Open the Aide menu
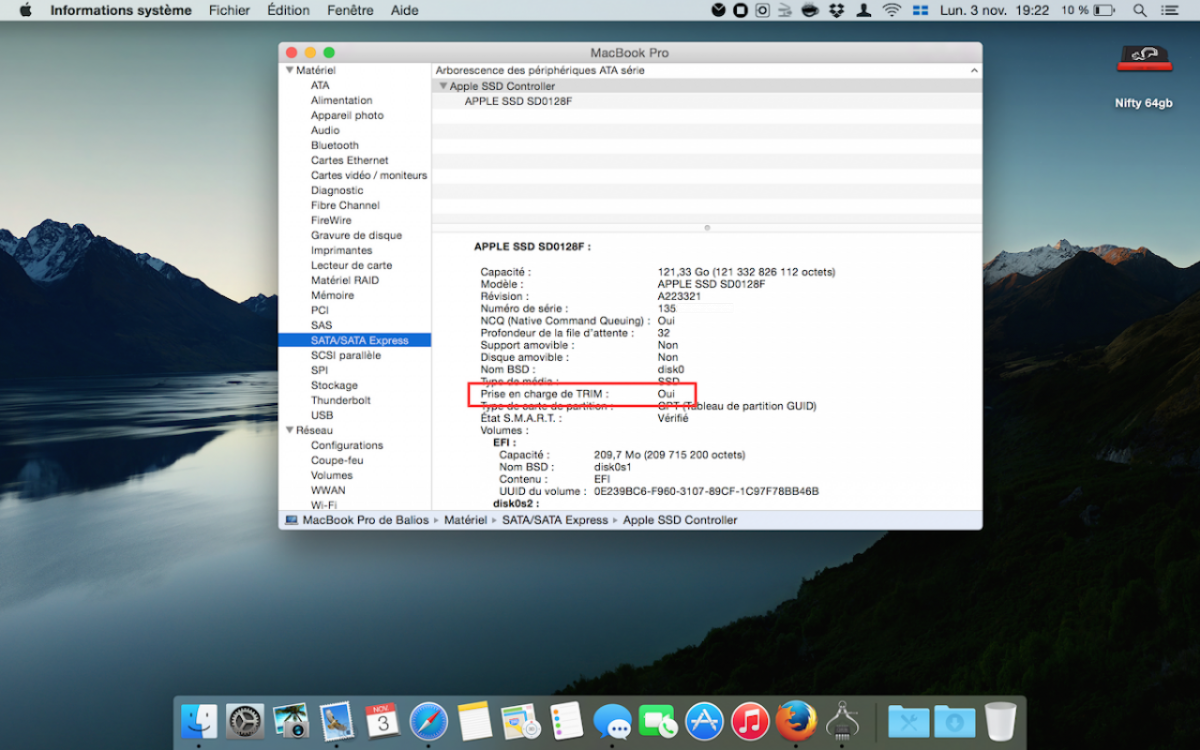Image resolution: width=1200 pixels, height=750 pixels. coord(405,10)
